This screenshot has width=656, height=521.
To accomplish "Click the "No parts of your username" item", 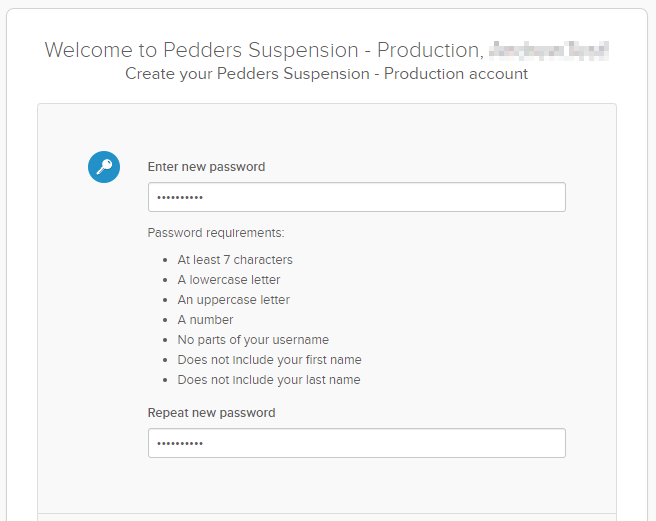I will (253, 340).
